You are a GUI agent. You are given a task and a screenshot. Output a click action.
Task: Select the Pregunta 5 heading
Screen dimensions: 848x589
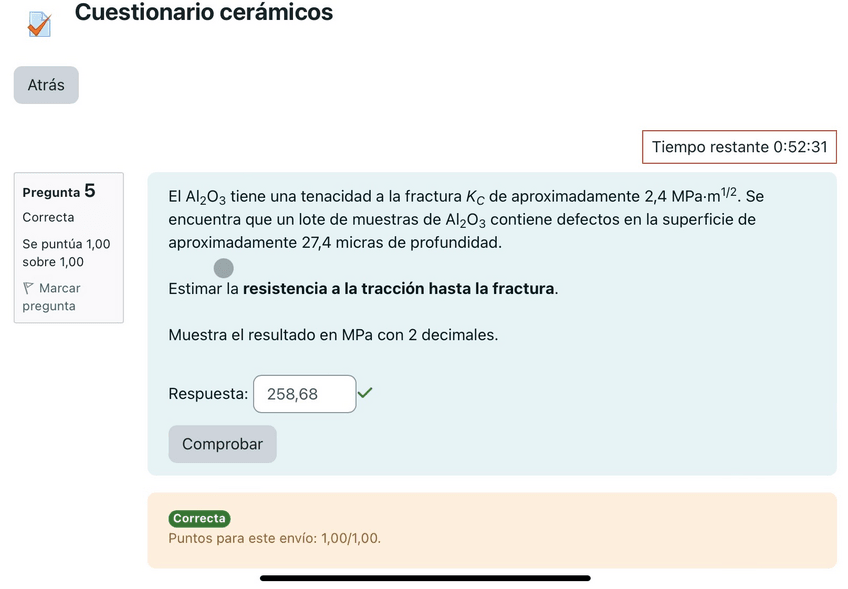59,191
